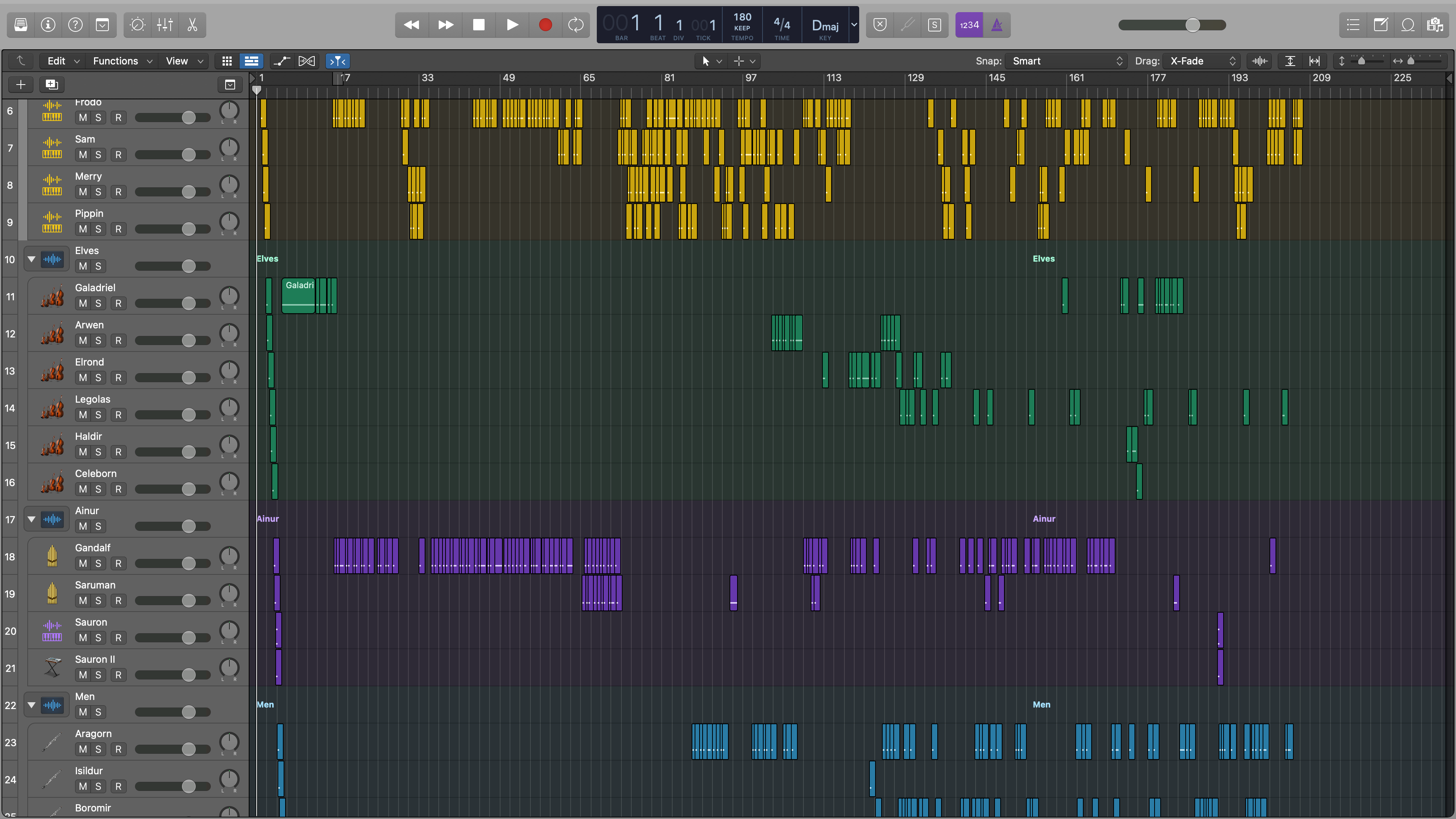Toggle the Count-in 1234 button

coord(970,25)
